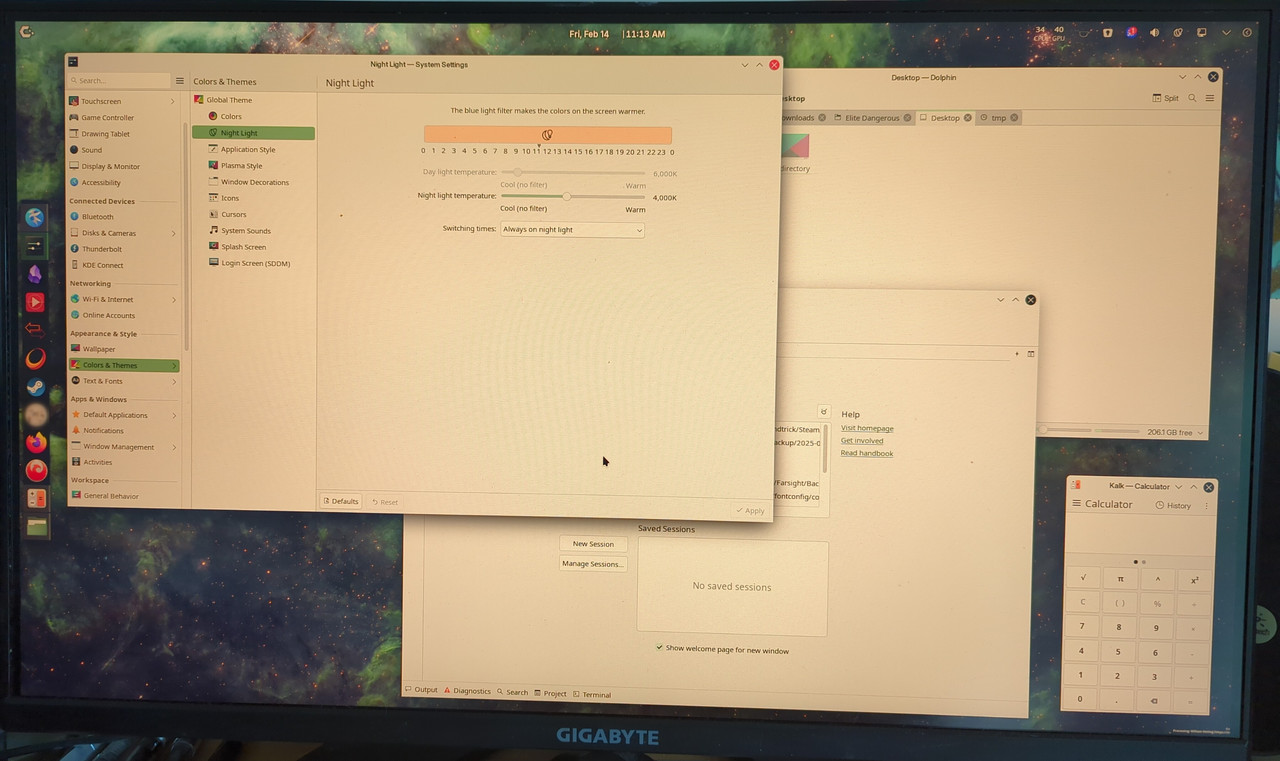Open the Diagnostics panel tab

coord(467,691)
